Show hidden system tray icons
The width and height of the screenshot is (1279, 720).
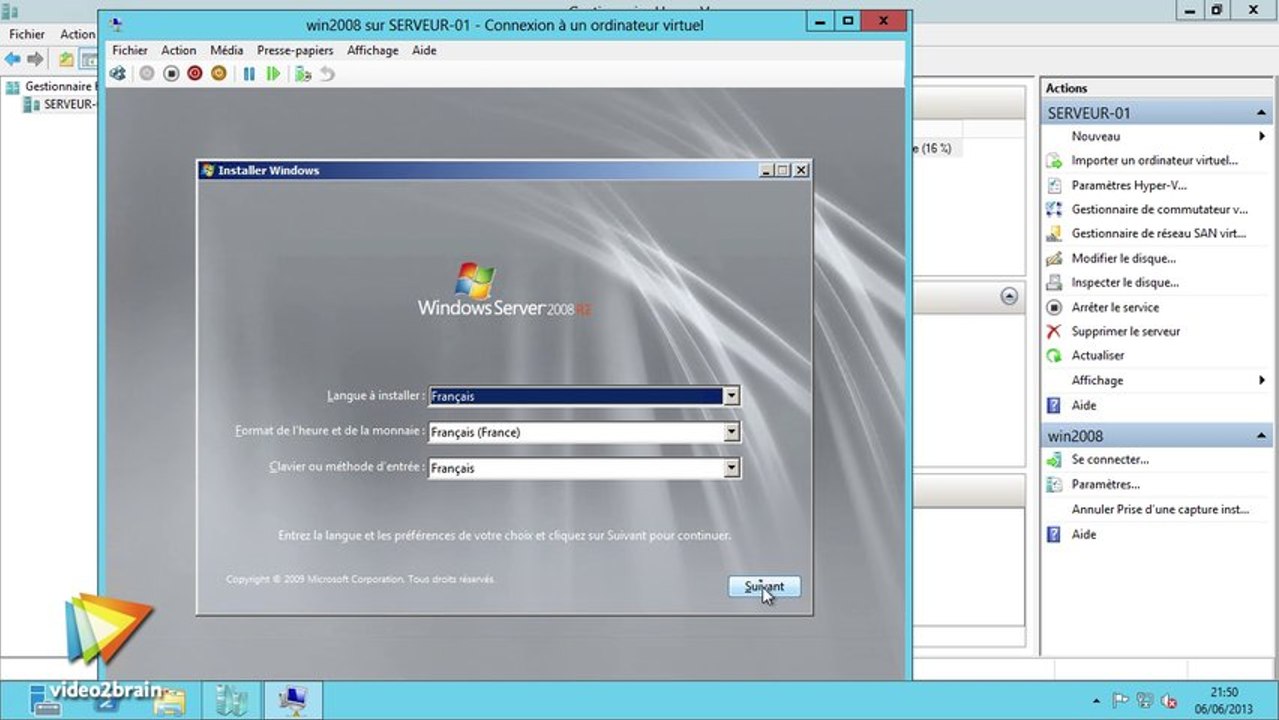click(x=1097, y=701)
